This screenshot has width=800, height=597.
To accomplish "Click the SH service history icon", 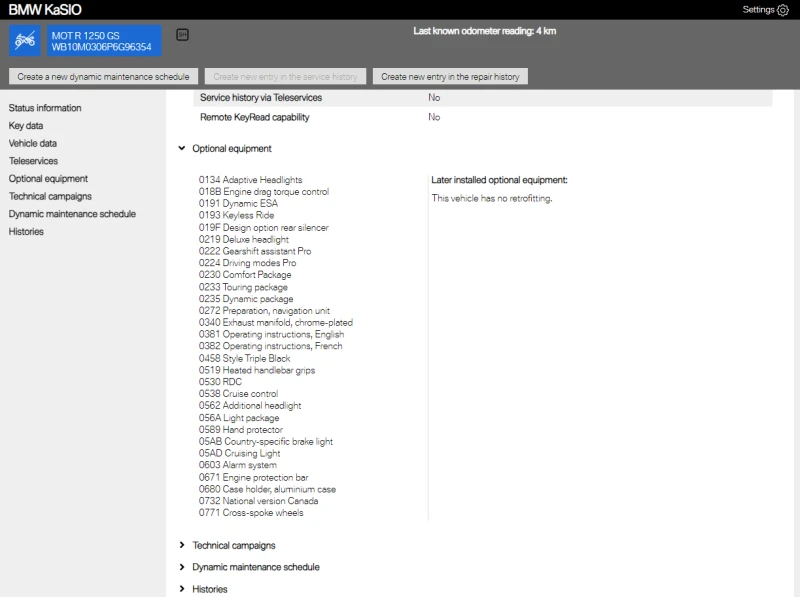I will tap(182, 35).
